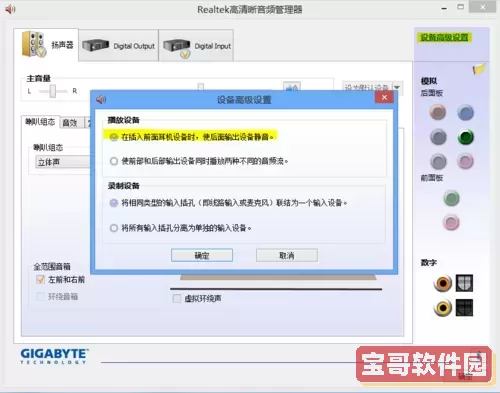Open the set default device dropdown arrow
The width and height of the screenshot is (500, 393).
tap(397, 87)
